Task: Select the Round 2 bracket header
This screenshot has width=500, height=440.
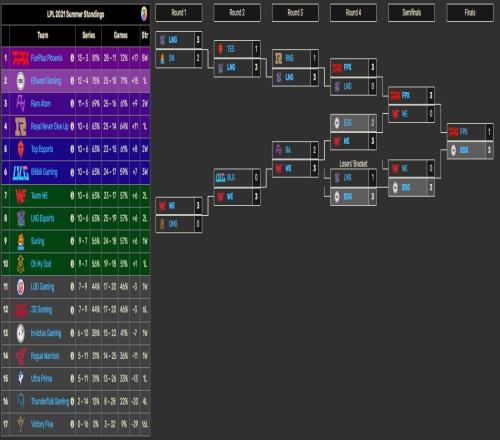Action: [237, 13]
